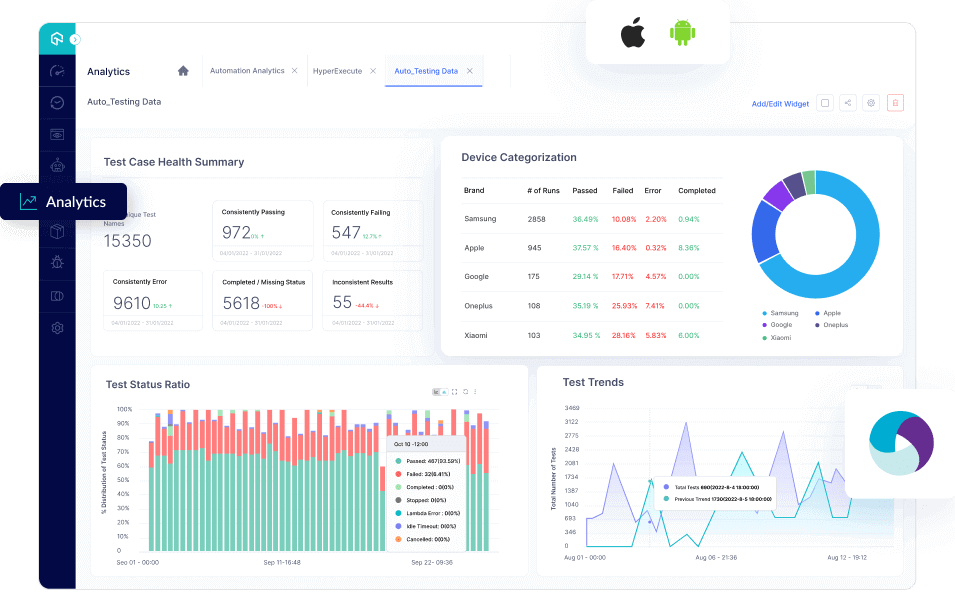Viewport: 955px width, 611px height.
Task: Click the Add/Edit Widget link
Action: click(779, 103)
